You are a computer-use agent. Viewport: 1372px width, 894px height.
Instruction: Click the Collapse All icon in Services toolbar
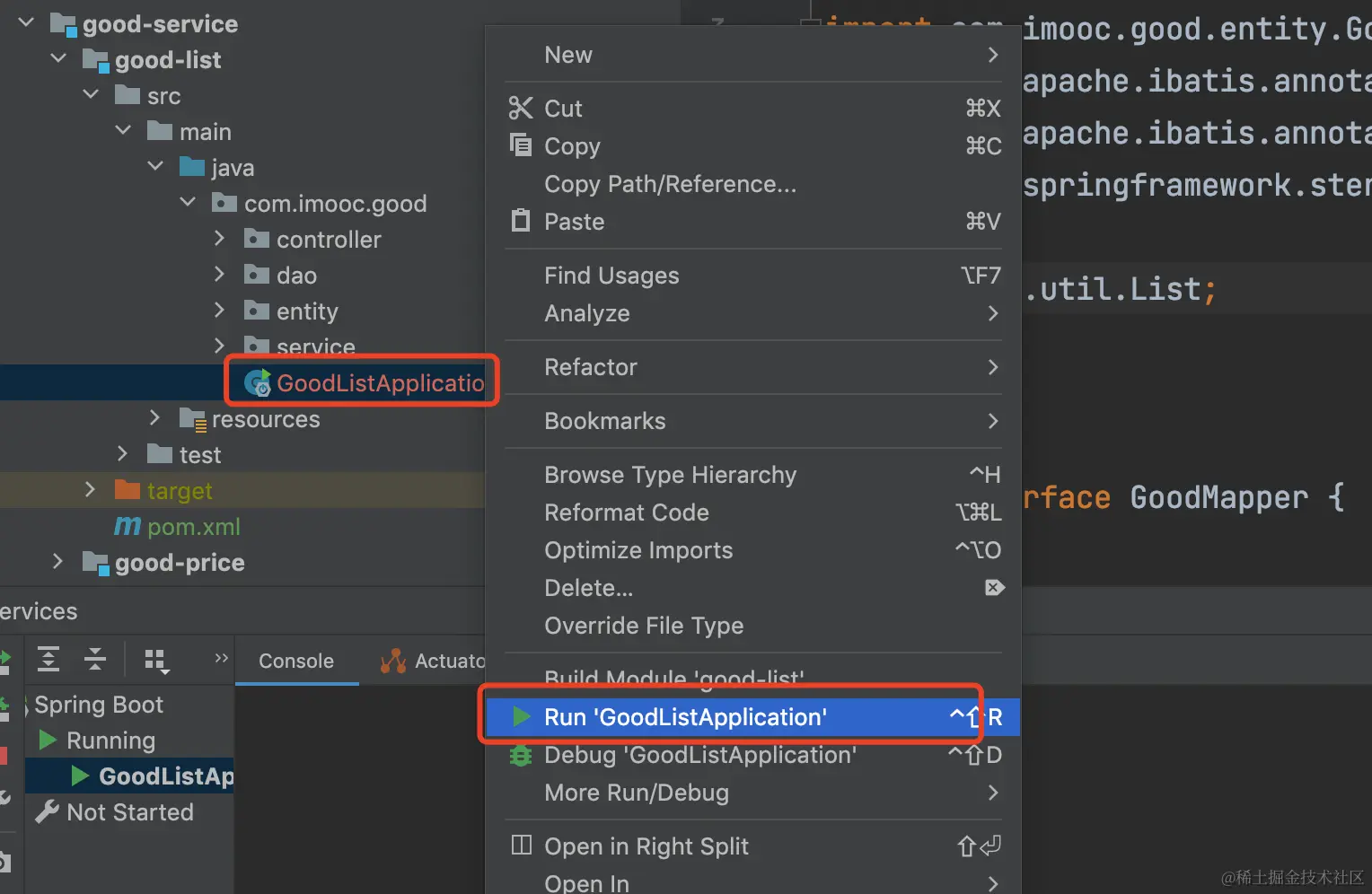(95, 660)
